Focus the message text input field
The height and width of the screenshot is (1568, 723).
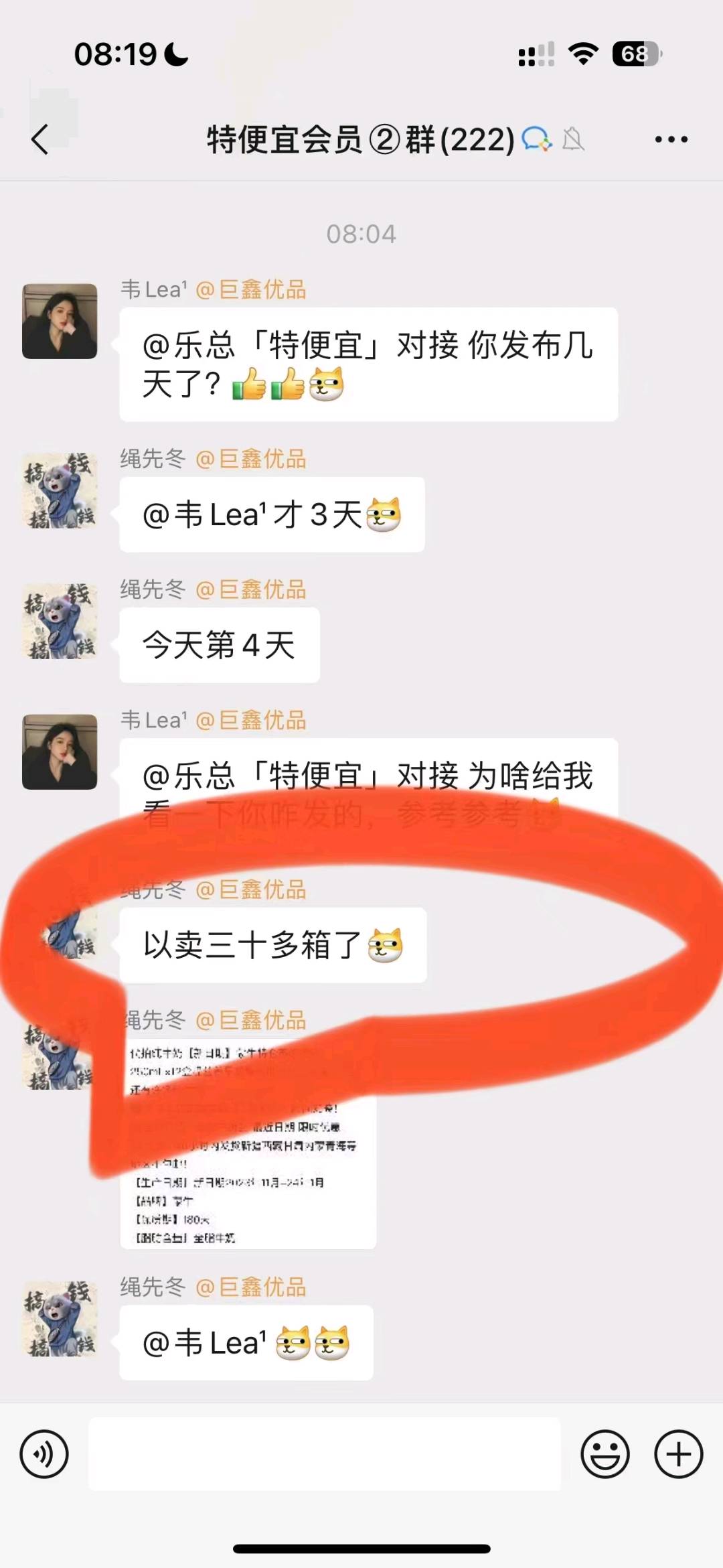coord(325,1454)
